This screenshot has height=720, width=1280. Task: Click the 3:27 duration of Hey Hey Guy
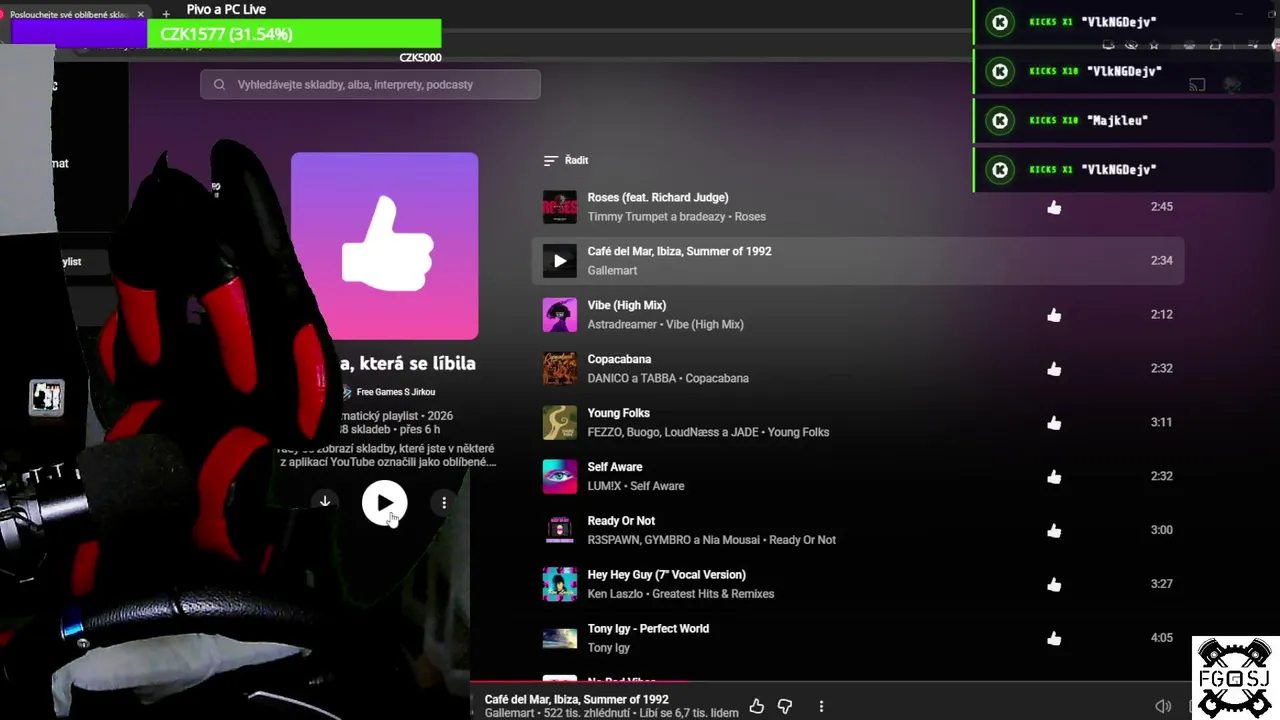coord(1161,585)
